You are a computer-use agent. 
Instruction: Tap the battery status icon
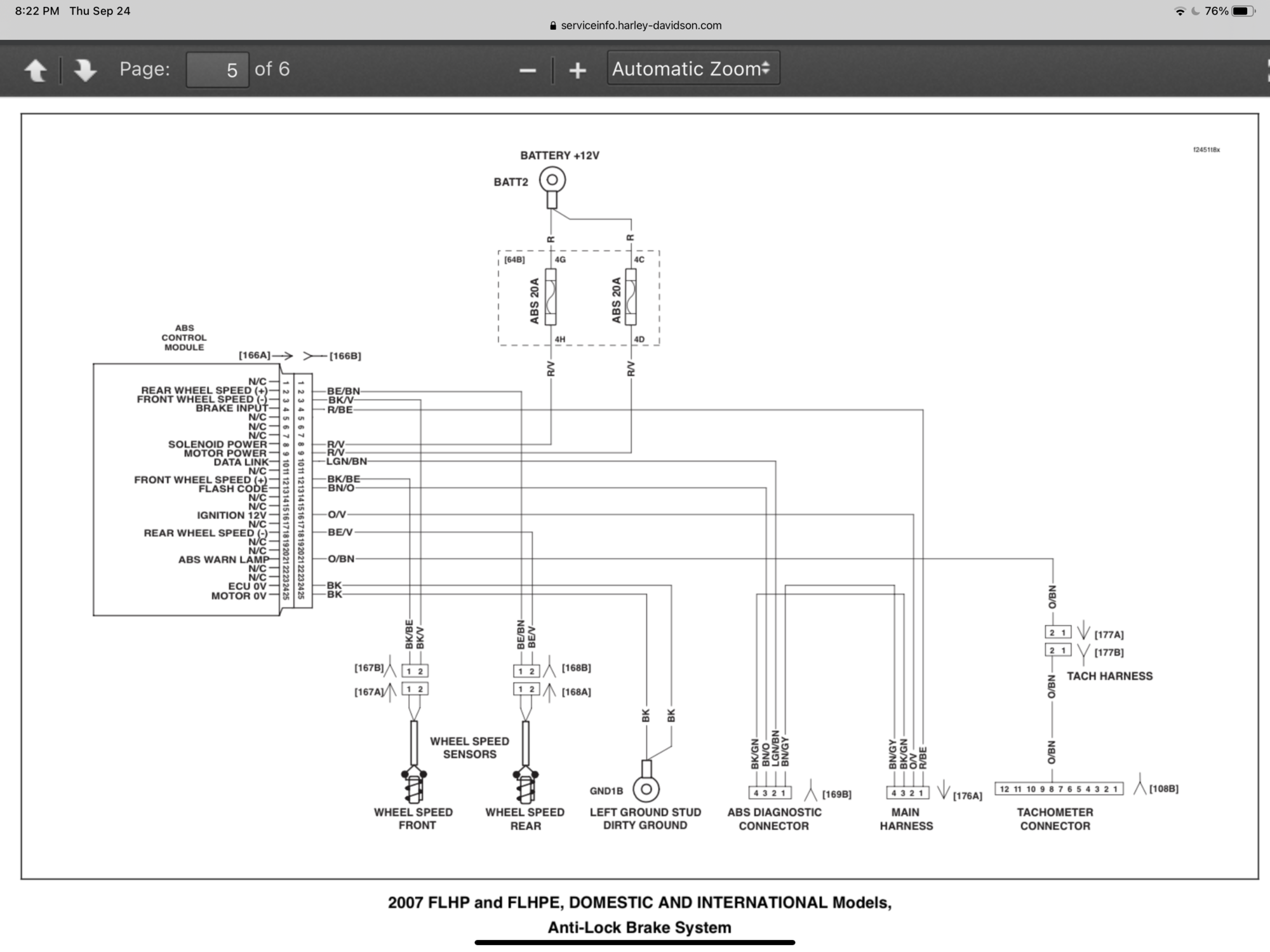point(1243,11)
